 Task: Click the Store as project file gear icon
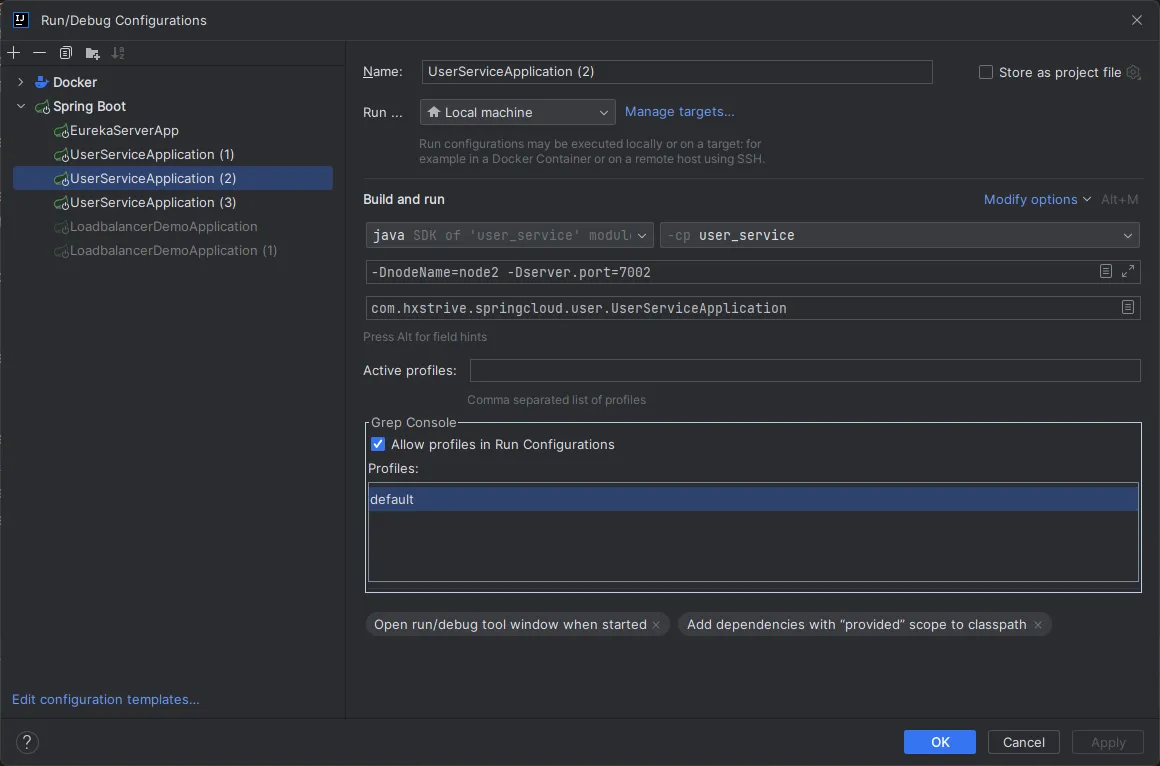[1133, 72]
